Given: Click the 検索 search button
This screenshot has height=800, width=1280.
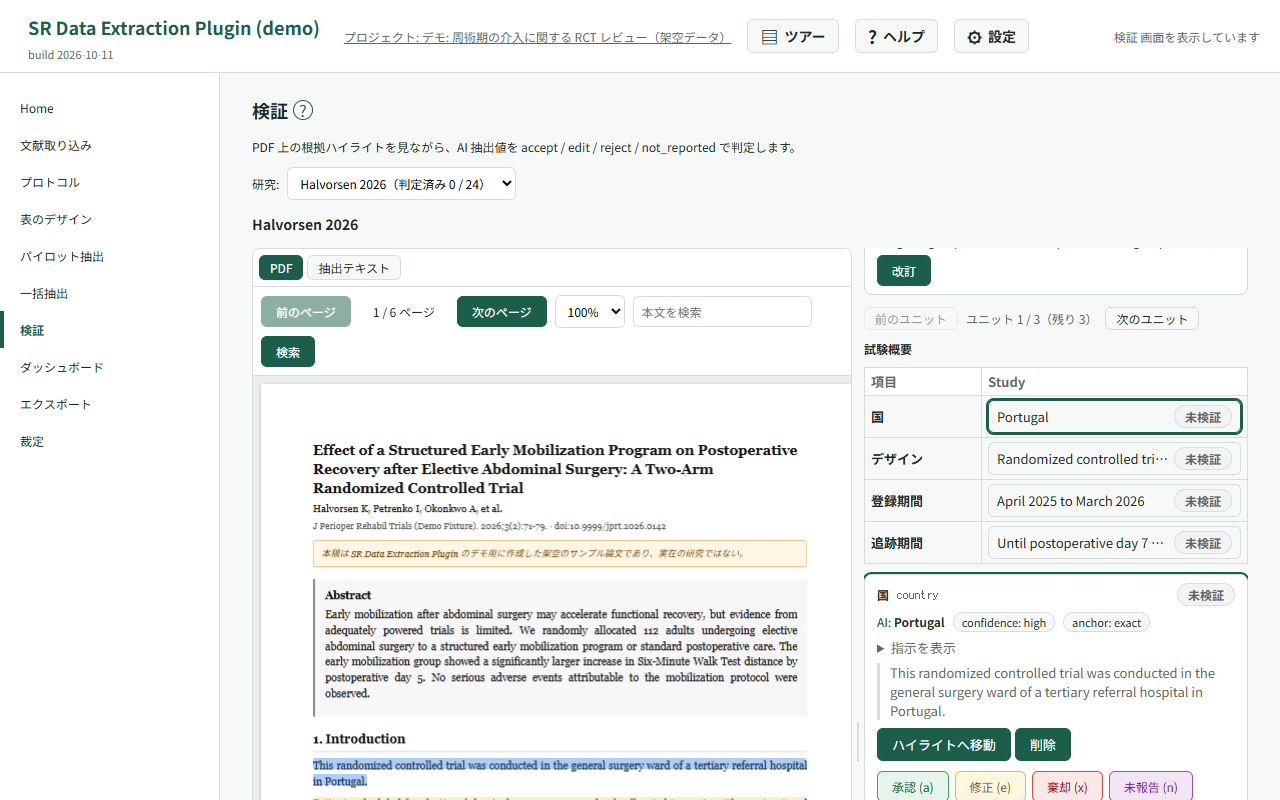Looking at the screenshot, I should click(x=288, y=352).
